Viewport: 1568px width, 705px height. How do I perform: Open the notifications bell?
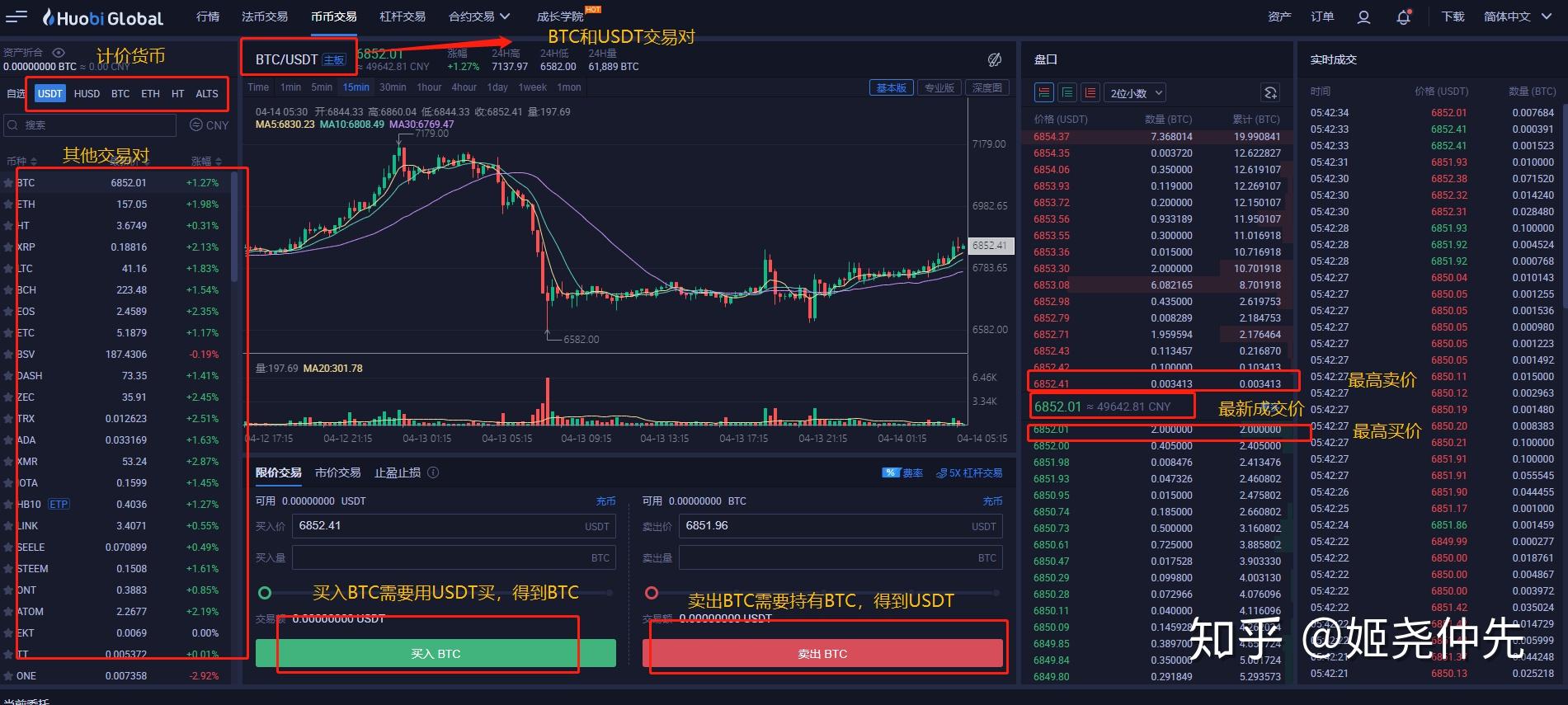click(1403, 16)
